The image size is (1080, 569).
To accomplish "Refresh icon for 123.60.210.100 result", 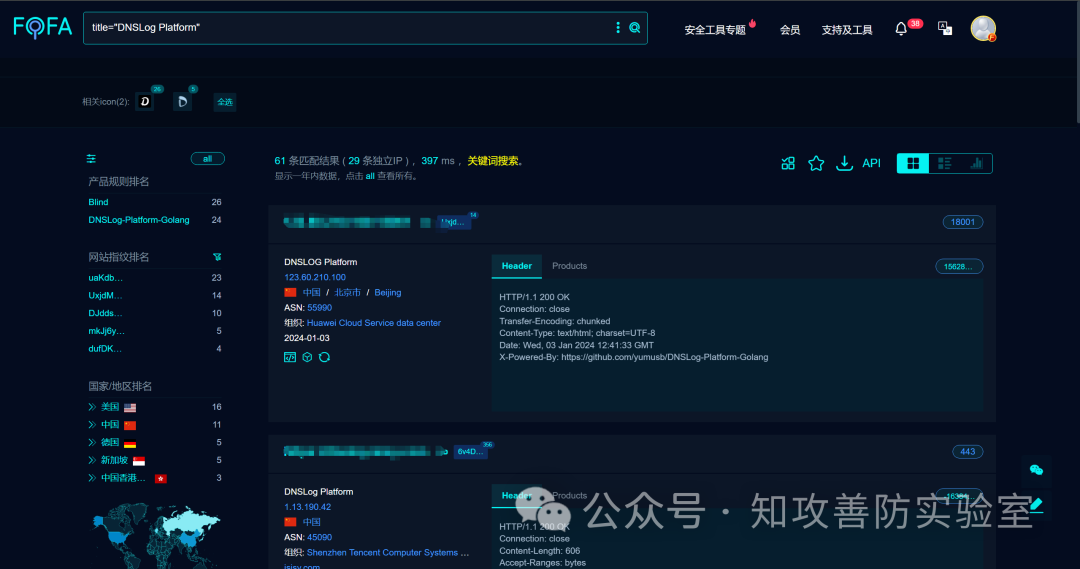I will click(x=324, y=357).
